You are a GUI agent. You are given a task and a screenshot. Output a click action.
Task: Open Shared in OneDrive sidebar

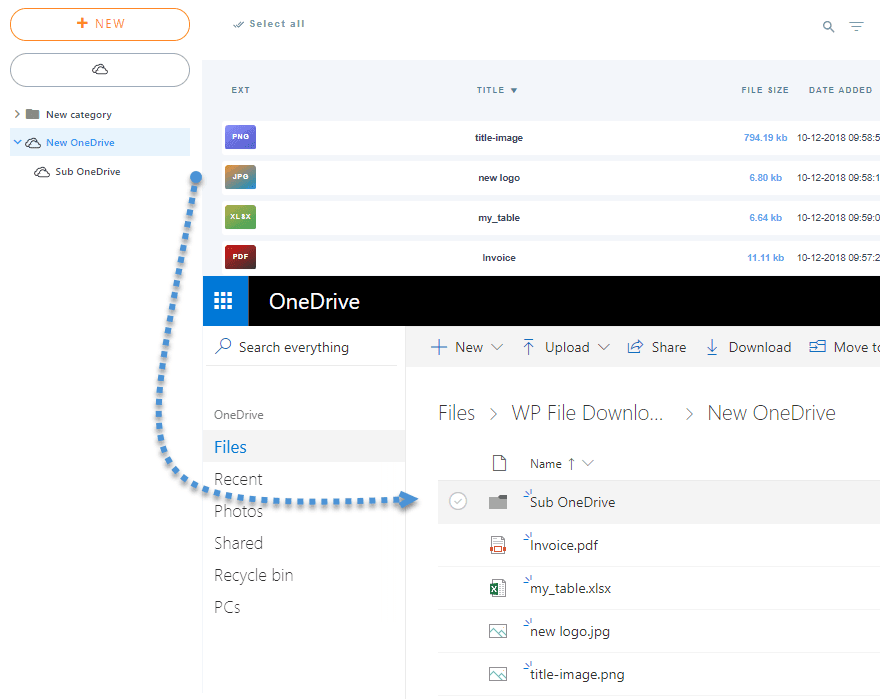[238, 543]
